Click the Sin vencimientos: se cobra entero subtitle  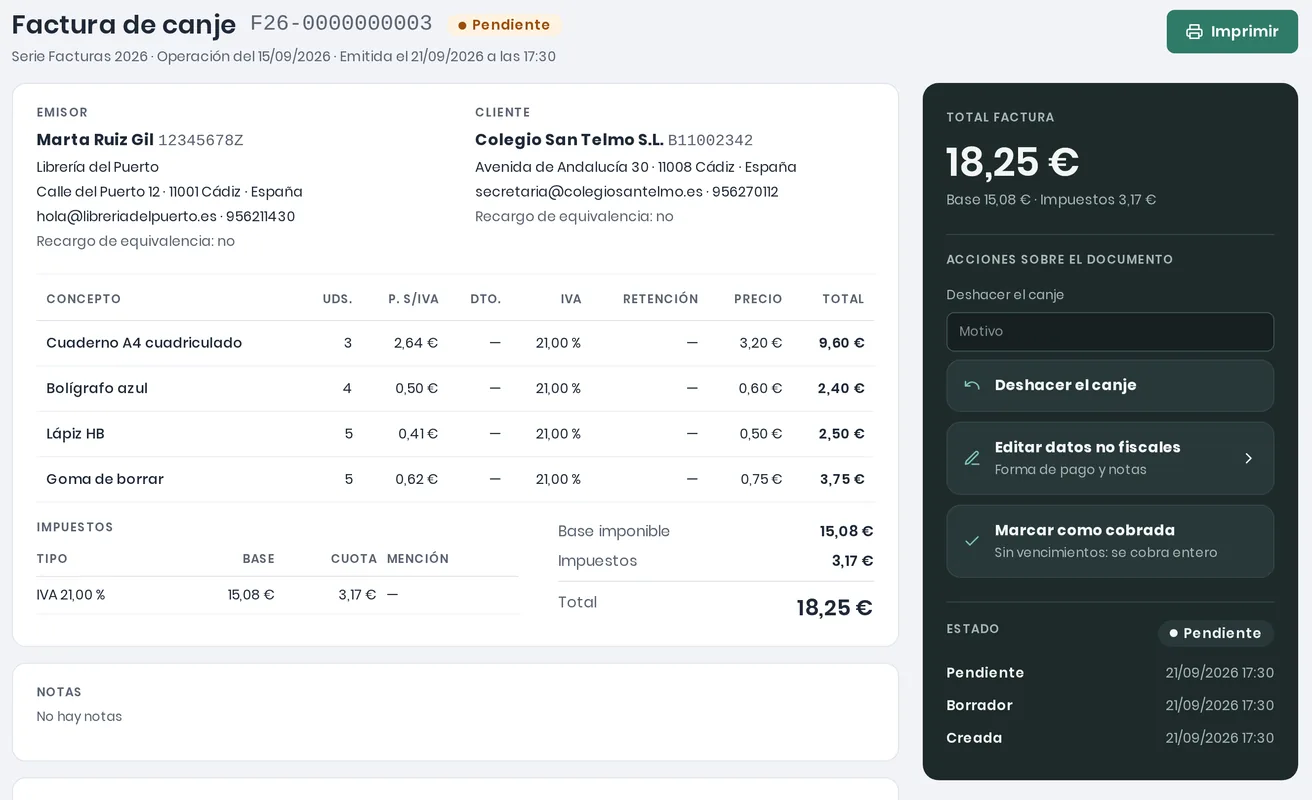(1106, 553)
